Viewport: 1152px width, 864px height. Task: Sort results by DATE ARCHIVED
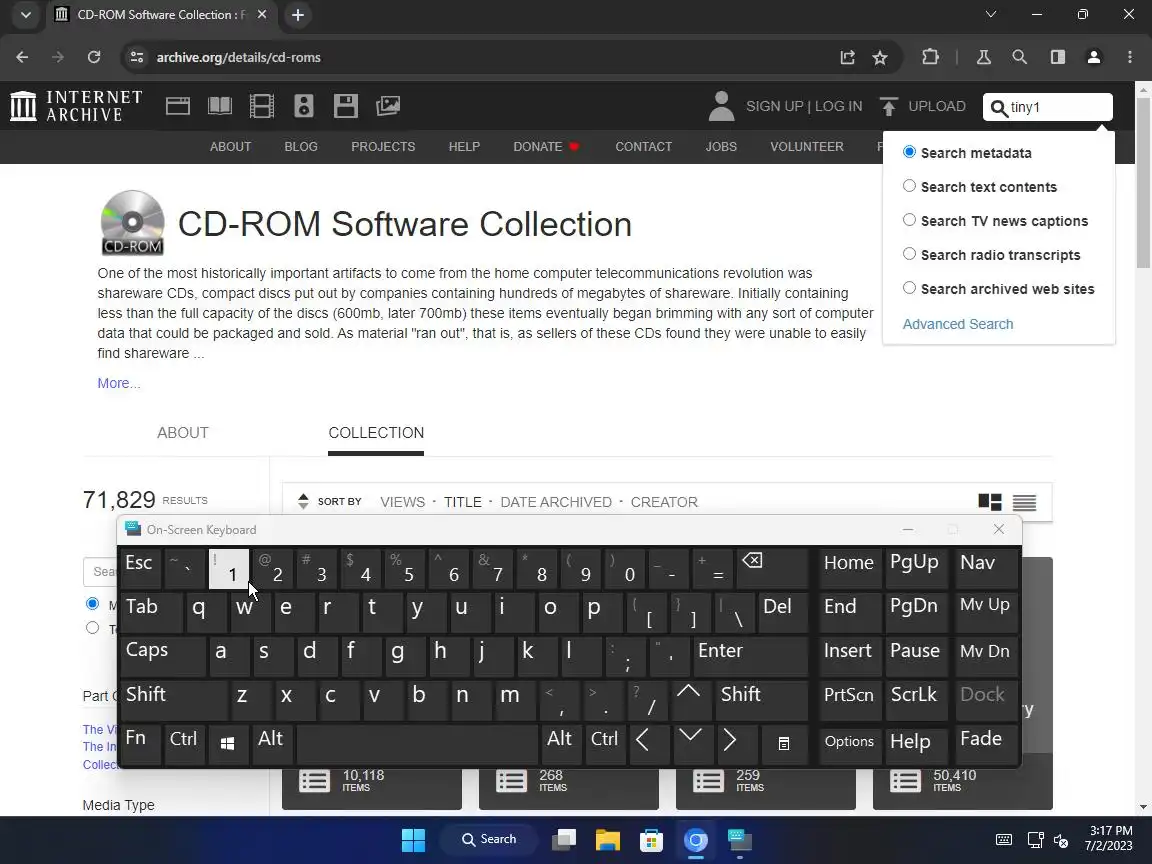click(x=556, y=502)
